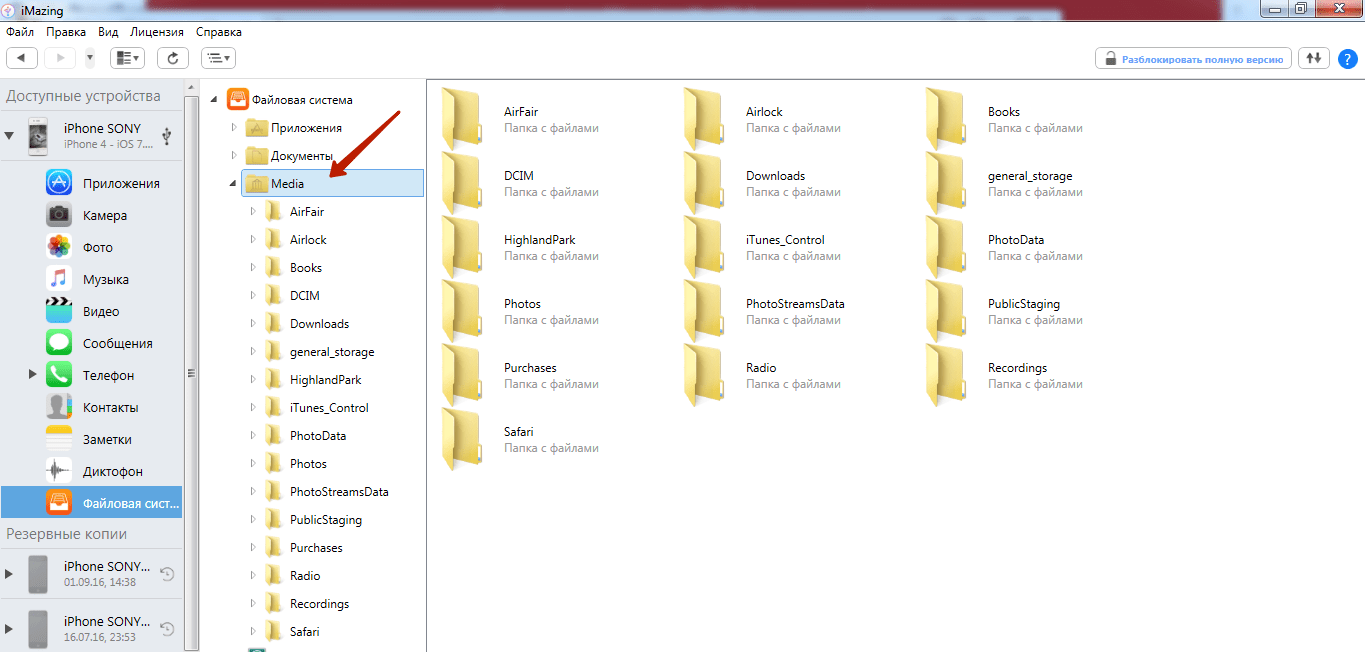This screenshot has height=652, width=1365.
Task: Open the Music (Музыка) sidebar icon
Action: [59, 279]
